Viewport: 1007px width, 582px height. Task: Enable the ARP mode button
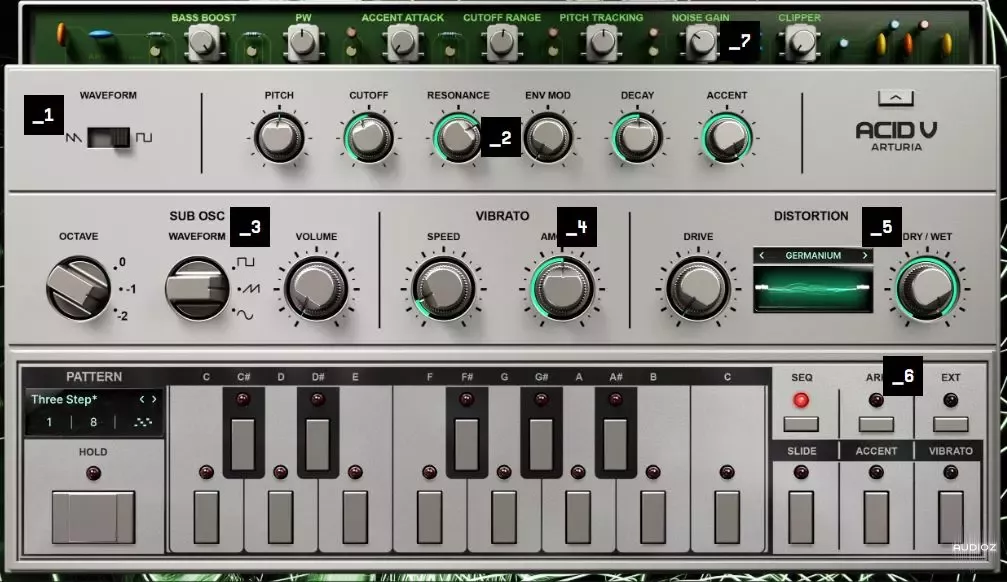876,424
